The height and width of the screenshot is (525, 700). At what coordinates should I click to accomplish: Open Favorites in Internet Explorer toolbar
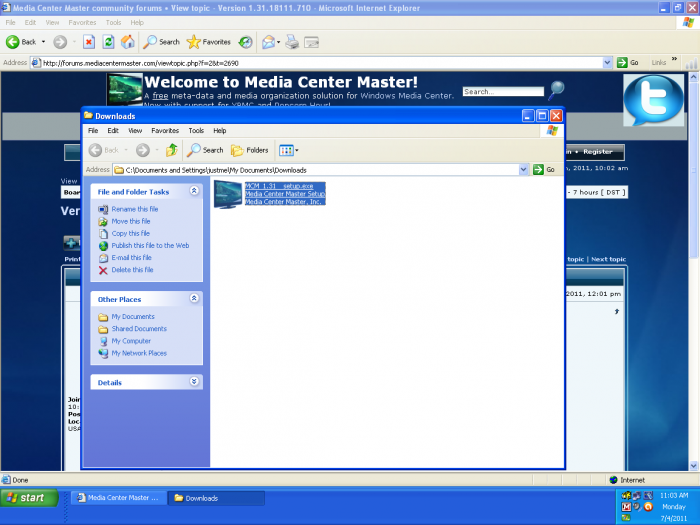208,42
